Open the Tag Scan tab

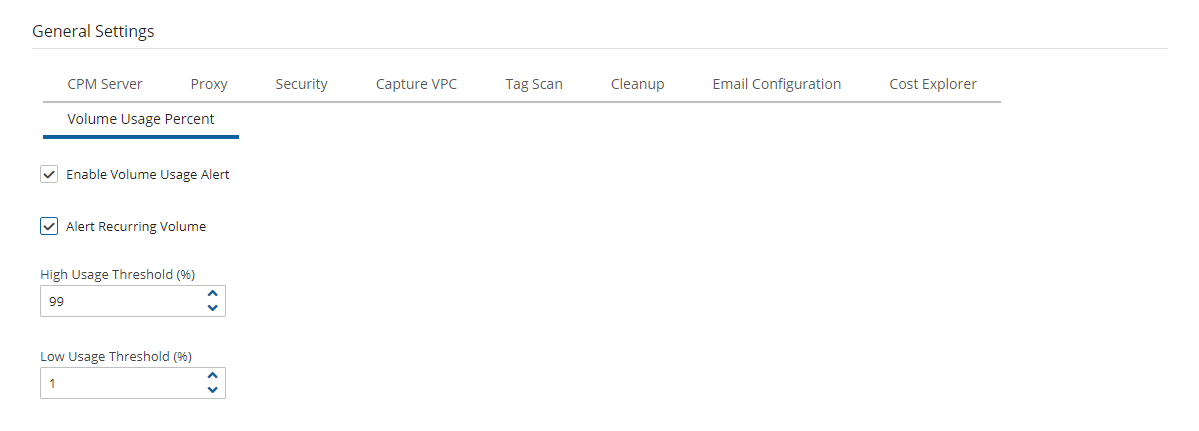(534, 84)
